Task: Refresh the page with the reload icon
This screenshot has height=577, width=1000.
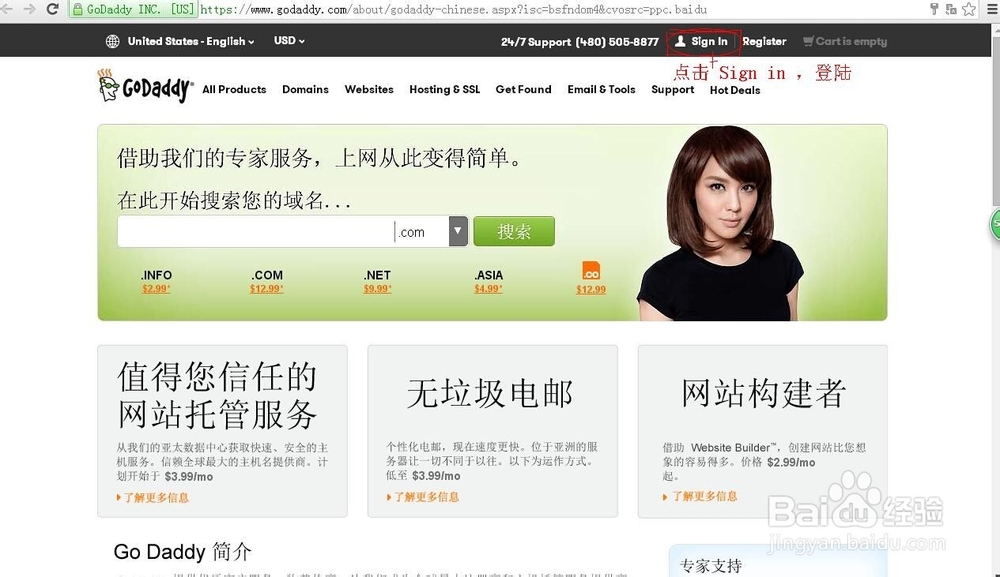Action: pyautogui.click(x=50, y=8)
